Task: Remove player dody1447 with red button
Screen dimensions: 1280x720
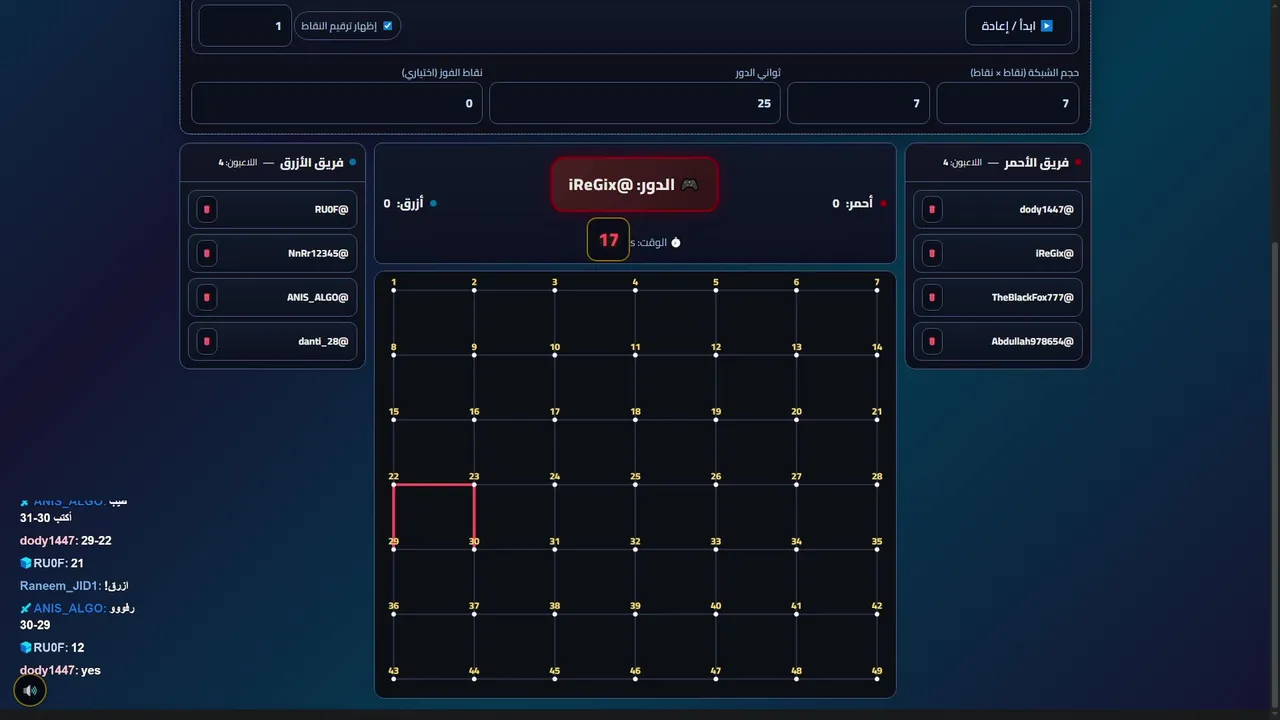Action: [x=932, y=210]
